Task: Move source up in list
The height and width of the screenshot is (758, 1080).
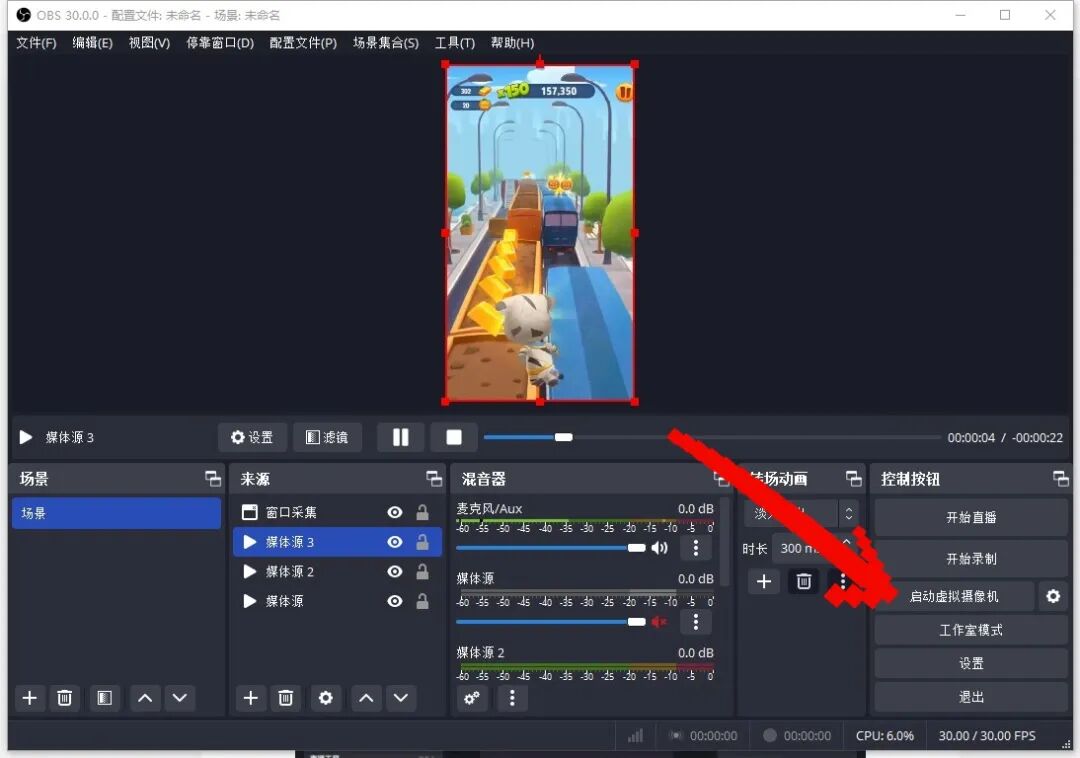Action: (x=366, y=698)
